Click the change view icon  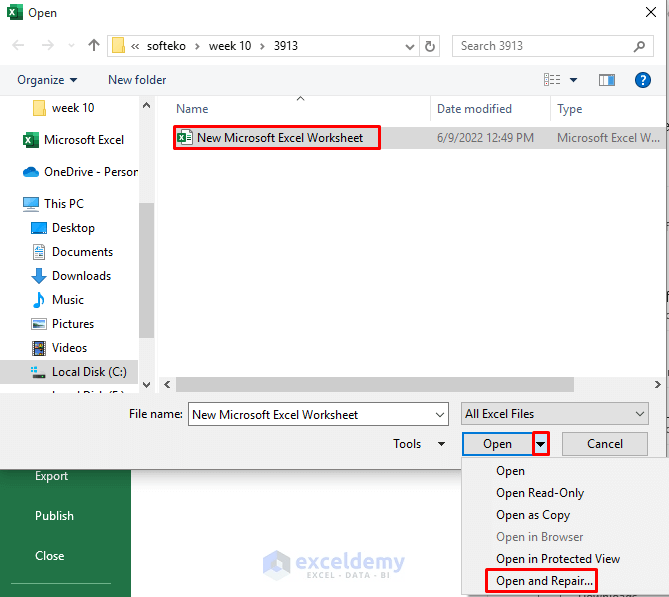pyautogui.click(x=552, y=80)
